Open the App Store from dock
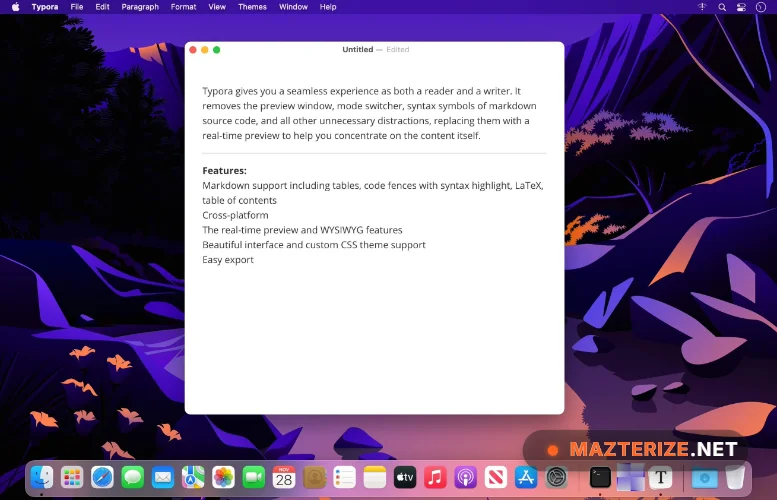Image resolution: width=777 pixels, height=500 pixels. pyautogui.click(x=526, y=478)
